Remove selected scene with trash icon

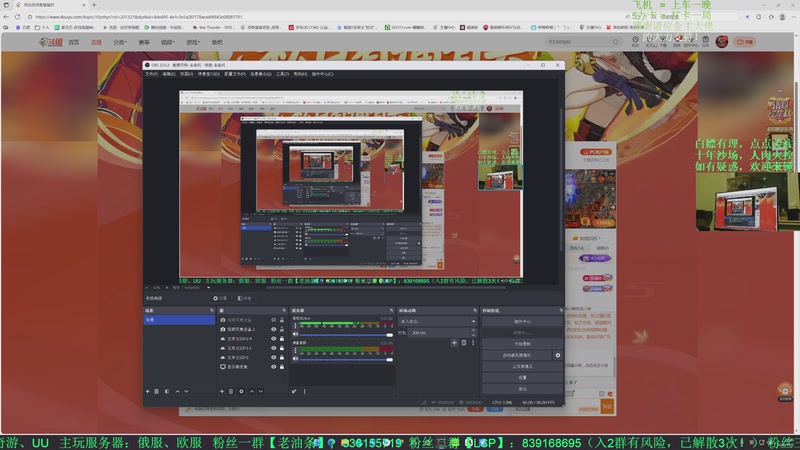click(157, 391)
